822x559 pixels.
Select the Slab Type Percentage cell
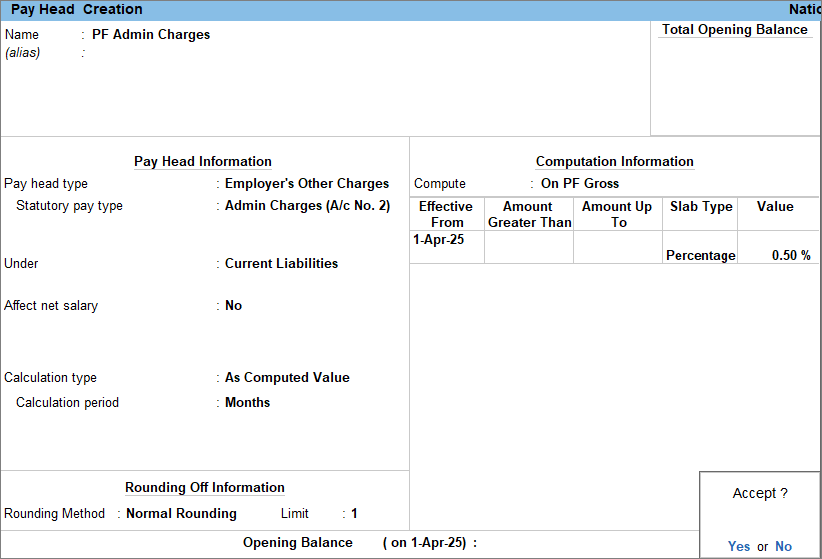pyautogui.click(x=700, y=256)
